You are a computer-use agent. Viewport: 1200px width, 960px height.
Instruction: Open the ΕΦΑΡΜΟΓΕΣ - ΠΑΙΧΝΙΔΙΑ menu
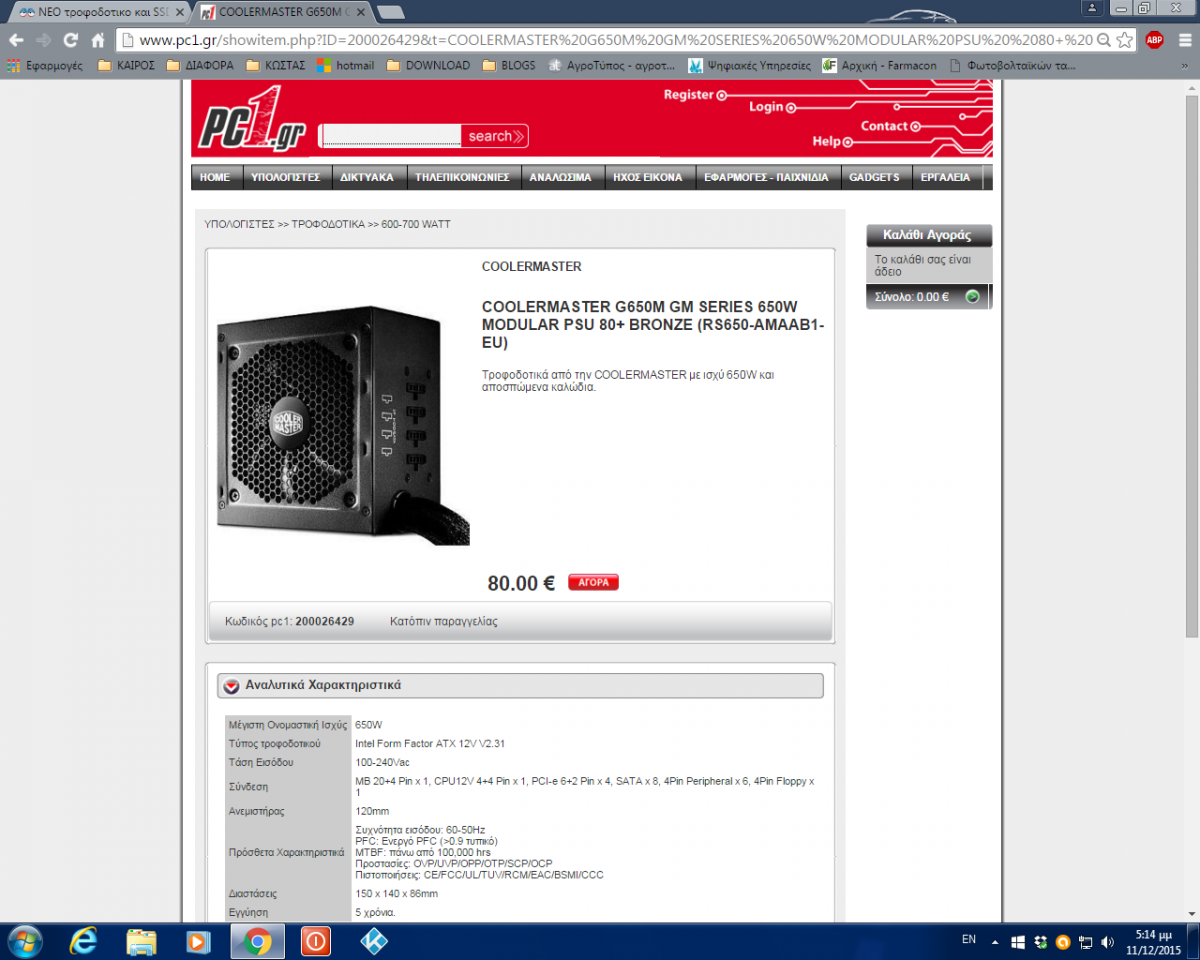coord(766,177)
